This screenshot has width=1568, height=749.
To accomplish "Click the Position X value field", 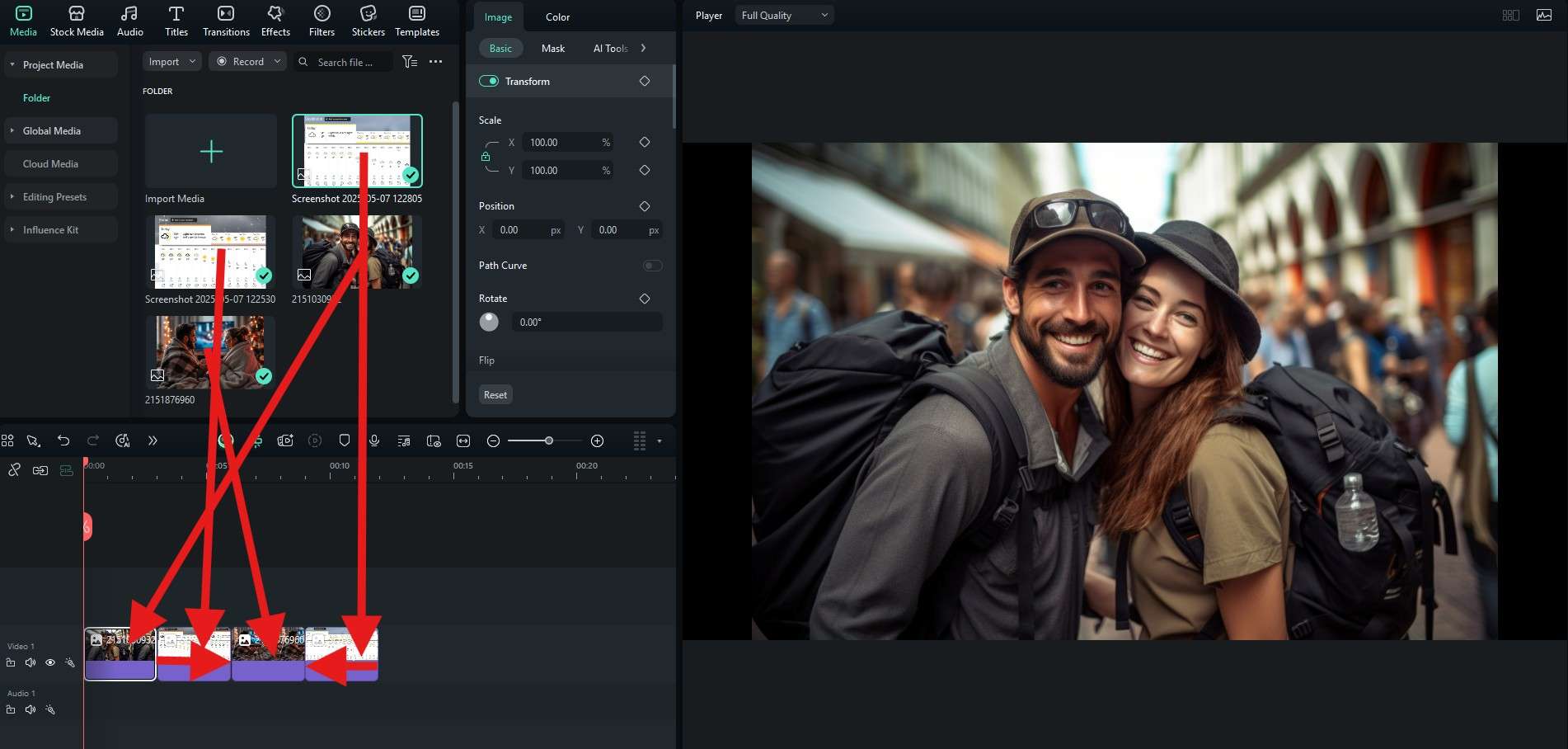I will [x=528, y=230].
